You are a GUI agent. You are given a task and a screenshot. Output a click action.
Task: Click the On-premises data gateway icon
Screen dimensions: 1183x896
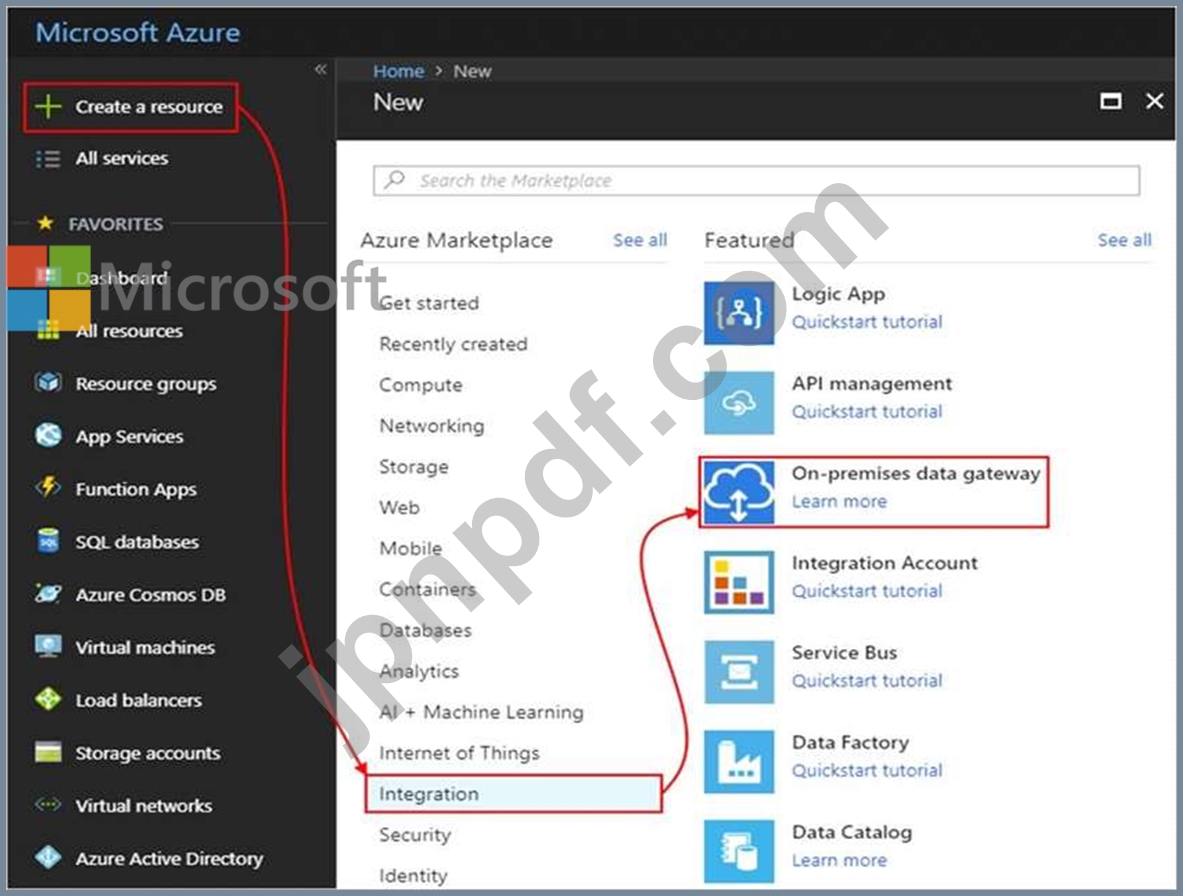click(739, 492)
